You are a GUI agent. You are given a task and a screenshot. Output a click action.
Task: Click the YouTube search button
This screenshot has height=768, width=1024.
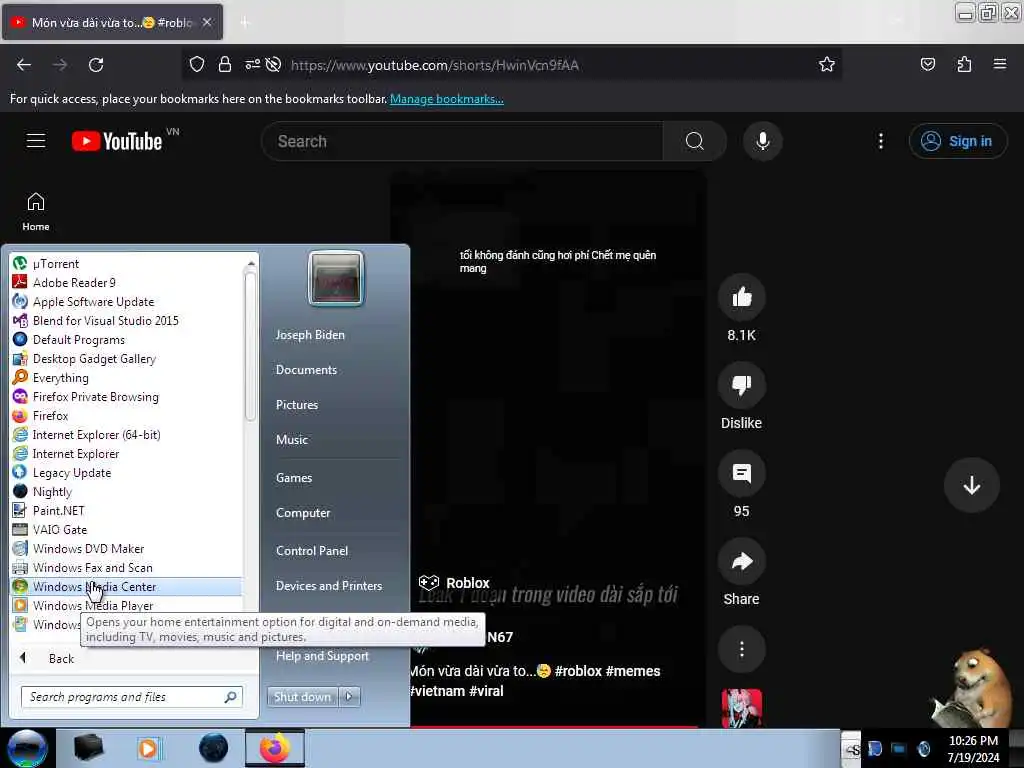[x=695, y=141]
